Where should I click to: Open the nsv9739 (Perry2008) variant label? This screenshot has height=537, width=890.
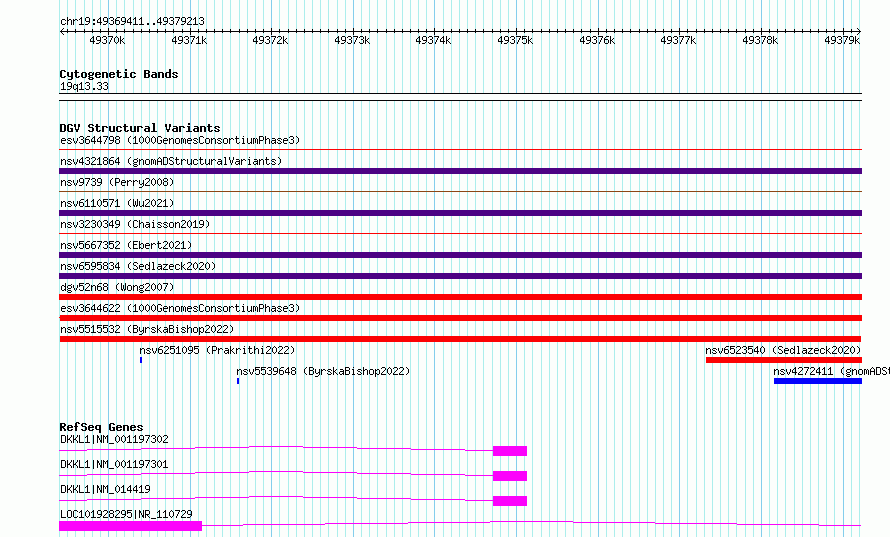pyautogui.click(x=117, y=182)
